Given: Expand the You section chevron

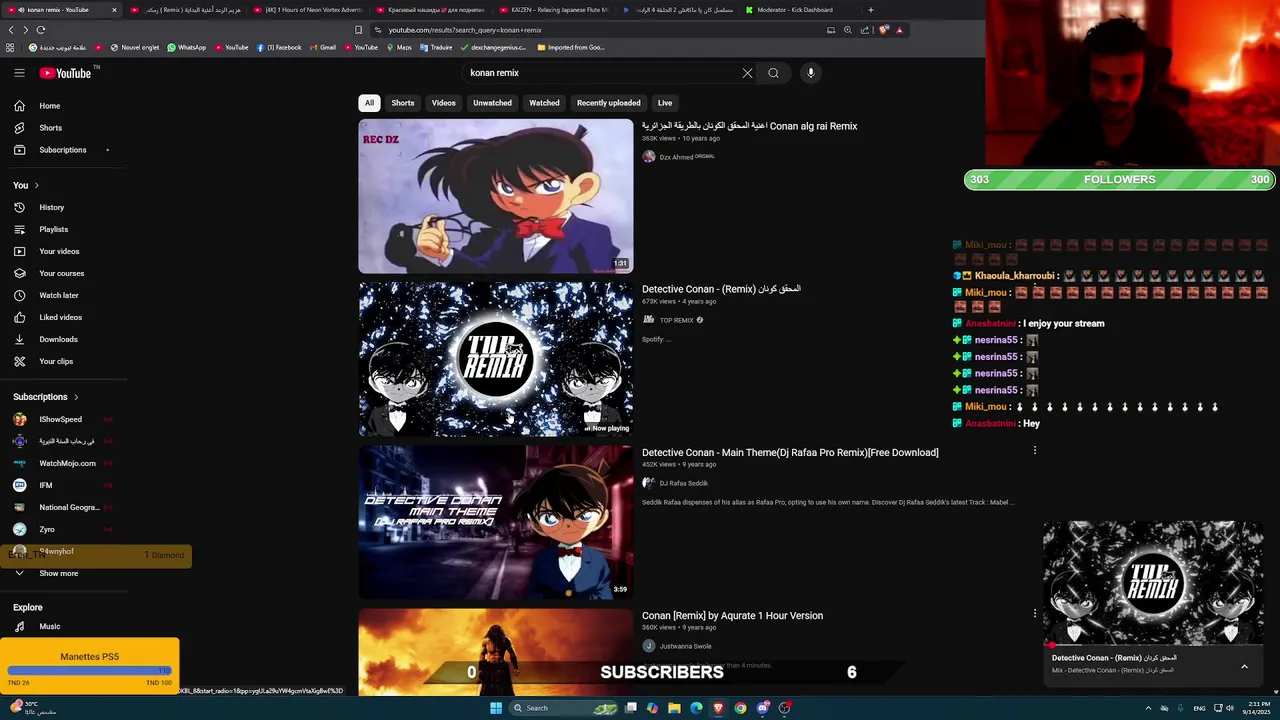Looking at the screenshot, I should [37, 186].
